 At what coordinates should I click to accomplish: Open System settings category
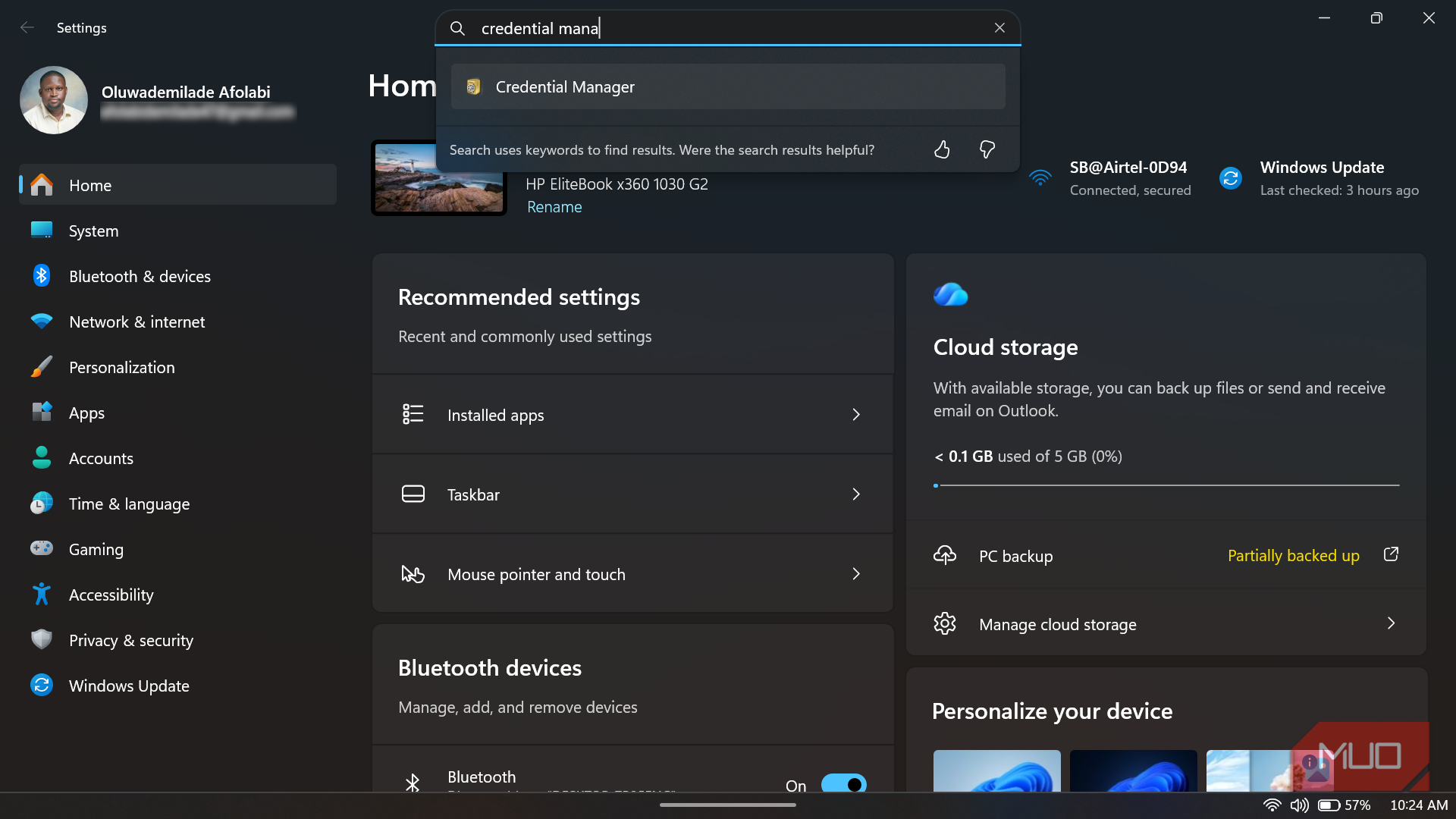[177, 231]
